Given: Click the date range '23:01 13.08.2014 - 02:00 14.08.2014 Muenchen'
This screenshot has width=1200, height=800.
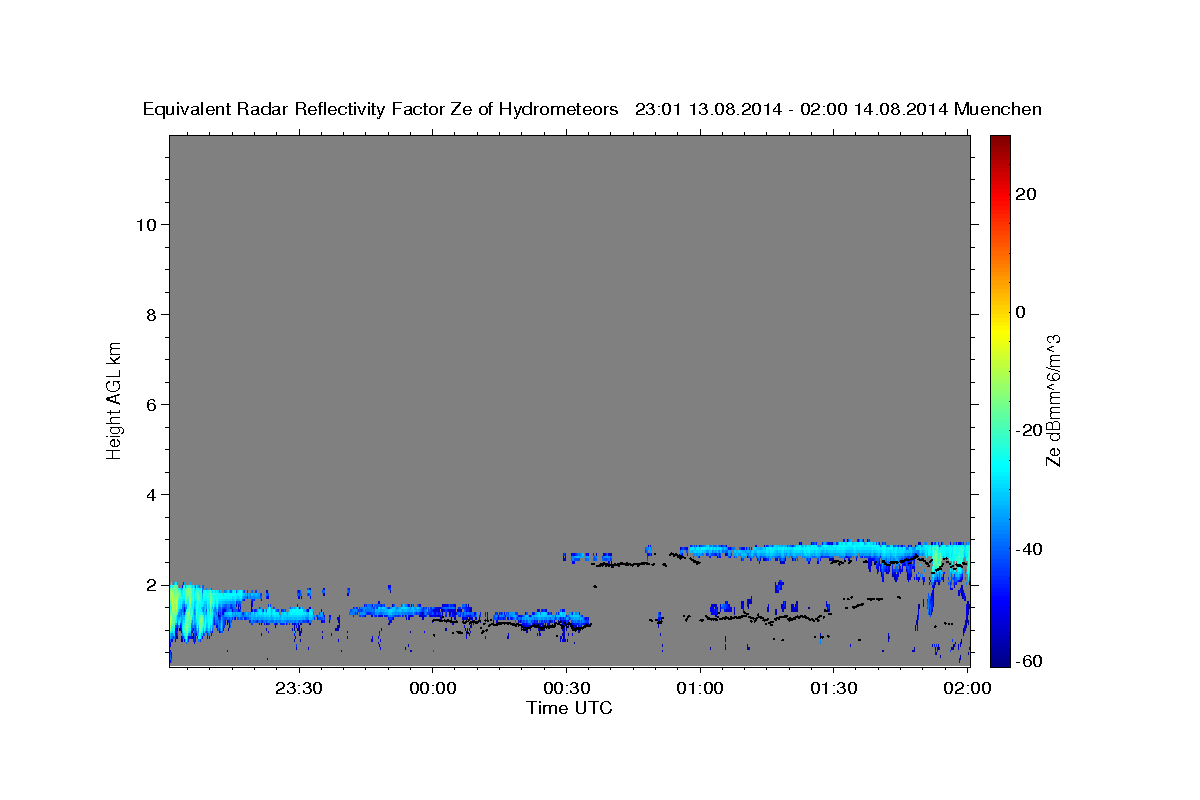Looking at the screenshot, I should (838, 110).
